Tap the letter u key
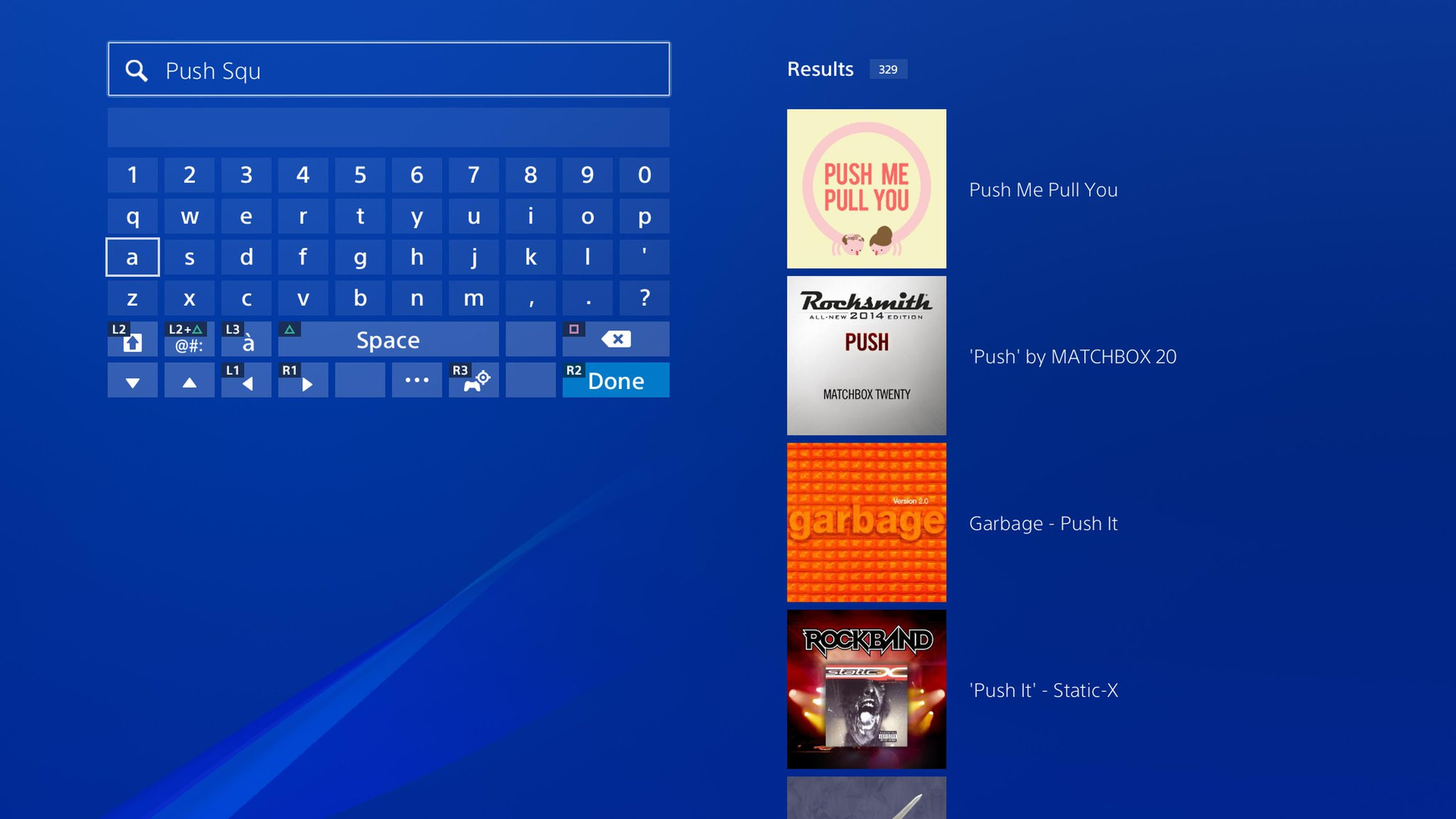 click(473, 216)
